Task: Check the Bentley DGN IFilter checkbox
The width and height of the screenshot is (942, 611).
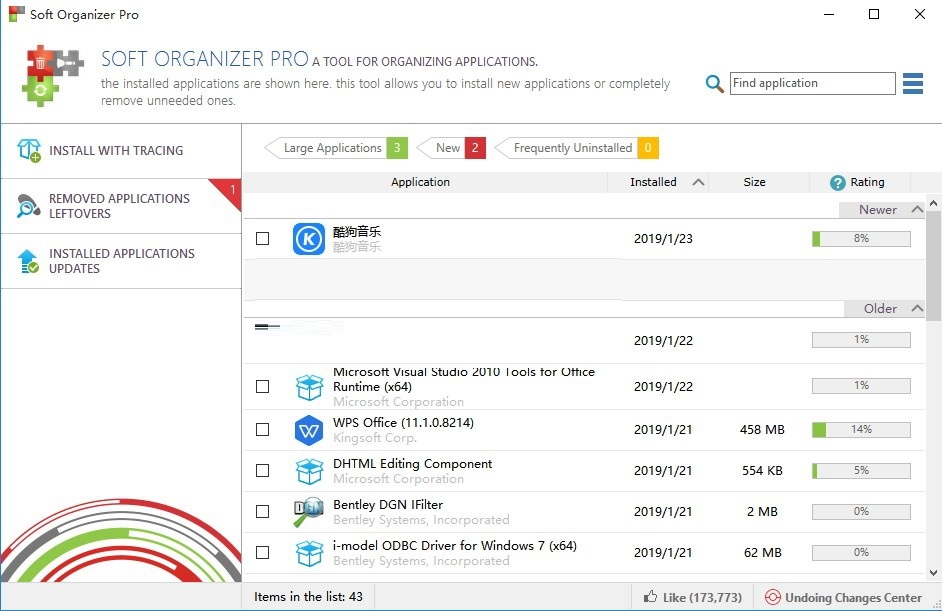Action: [263, 511]
